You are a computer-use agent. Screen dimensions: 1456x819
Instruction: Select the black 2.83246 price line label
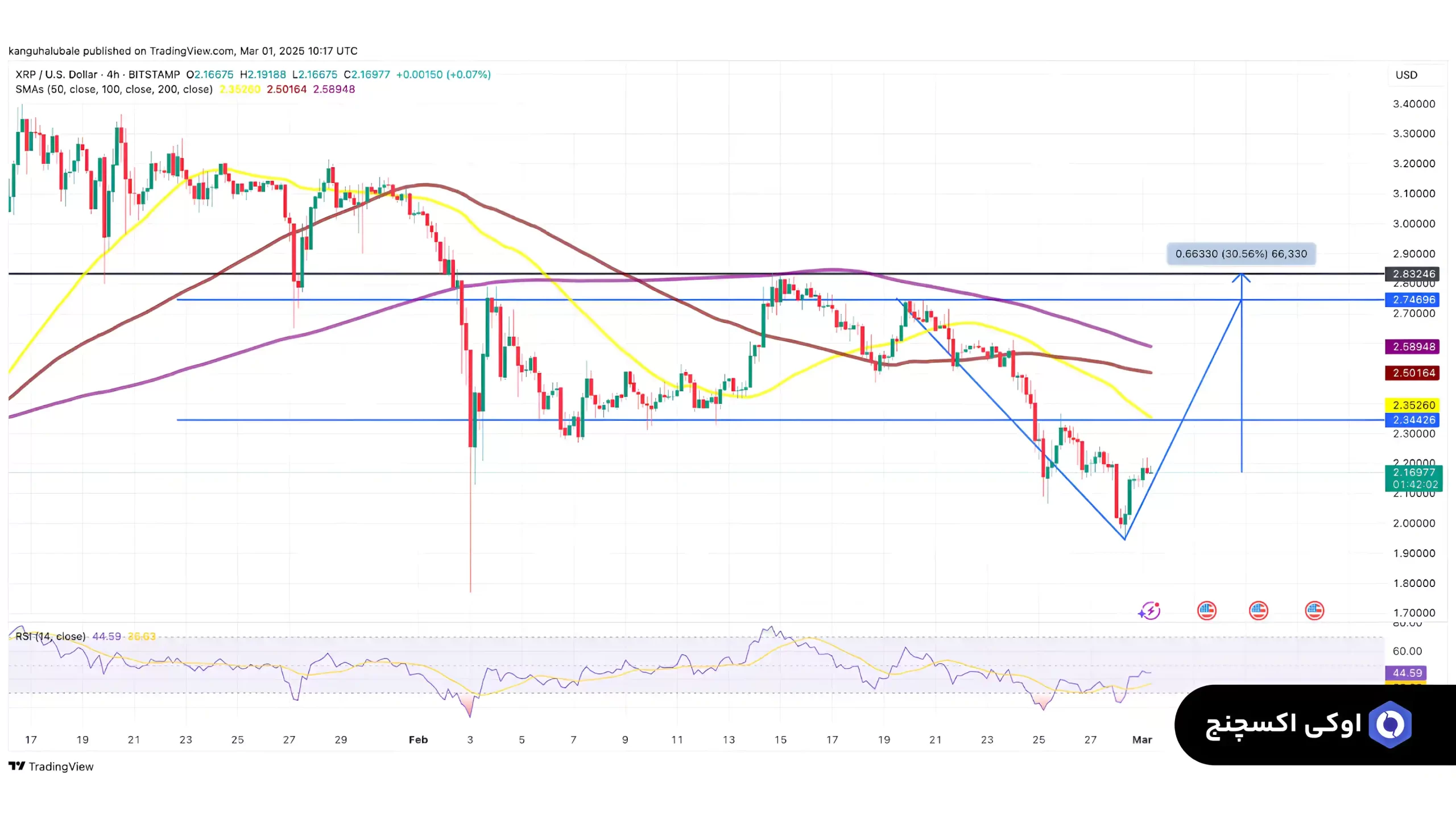click(x=1413, y=274)
